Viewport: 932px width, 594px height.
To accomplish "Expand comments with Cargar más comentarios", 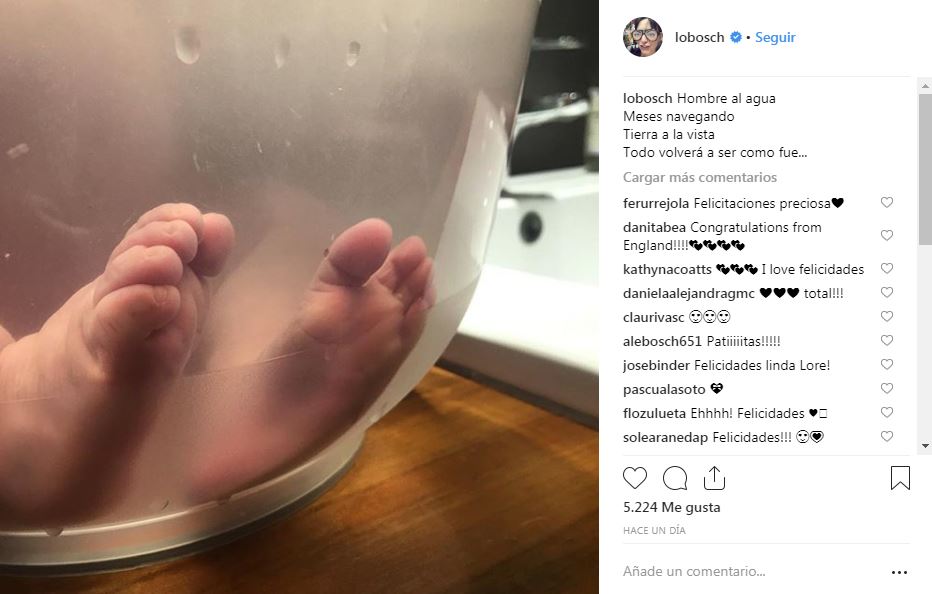I will 700,177.
